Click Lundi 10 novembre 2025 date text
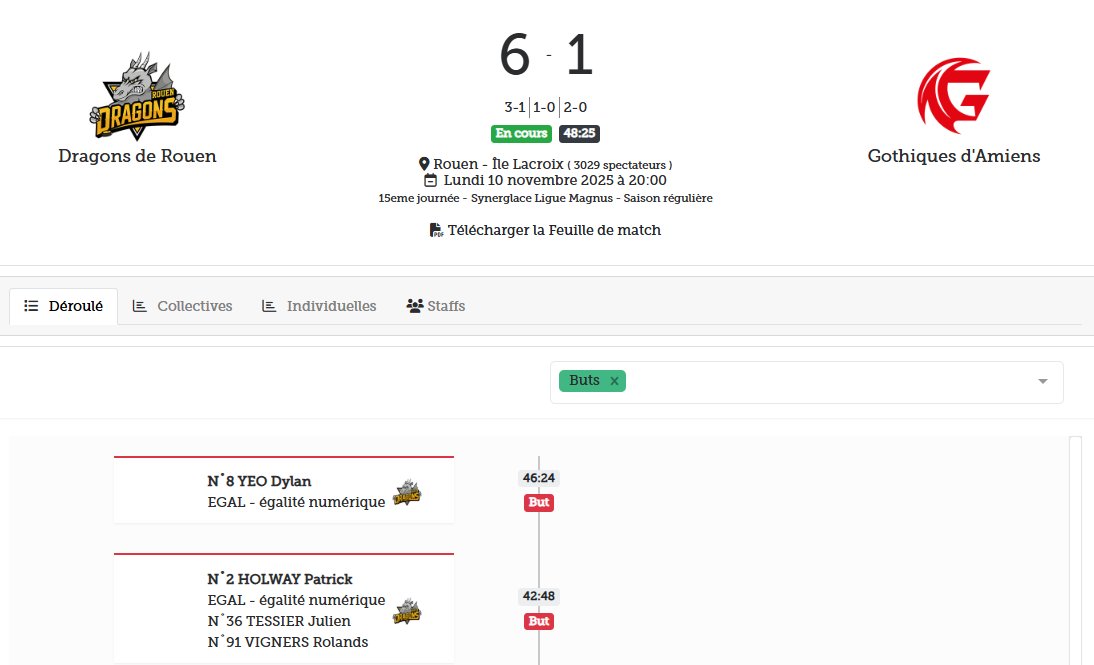 click(x=555, y=180)
